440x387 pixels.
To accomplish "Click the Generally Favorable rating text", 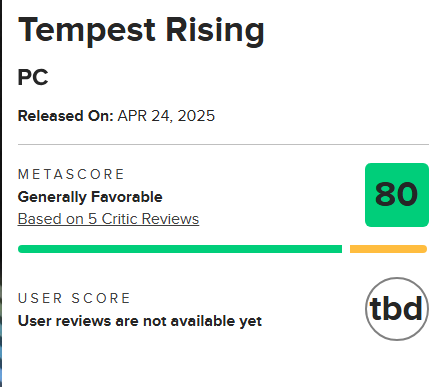I will click(90, 197).
